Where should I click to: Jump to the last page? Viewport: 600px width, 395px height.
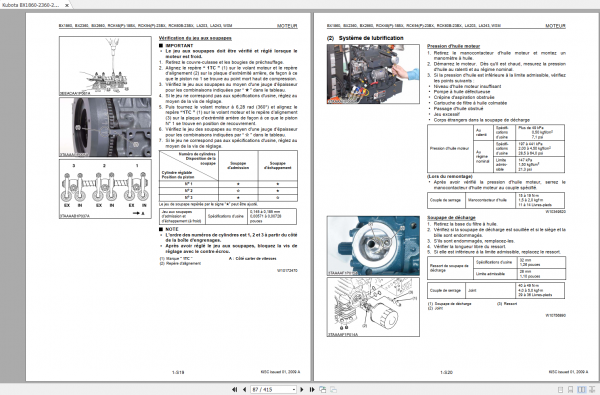[312, 390]
